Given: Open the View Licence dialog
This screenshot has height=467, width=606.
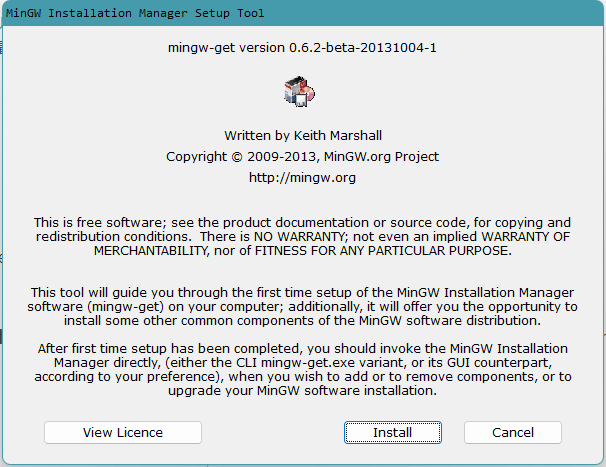Looking at the screenshot, I should (x=123, y=432).
